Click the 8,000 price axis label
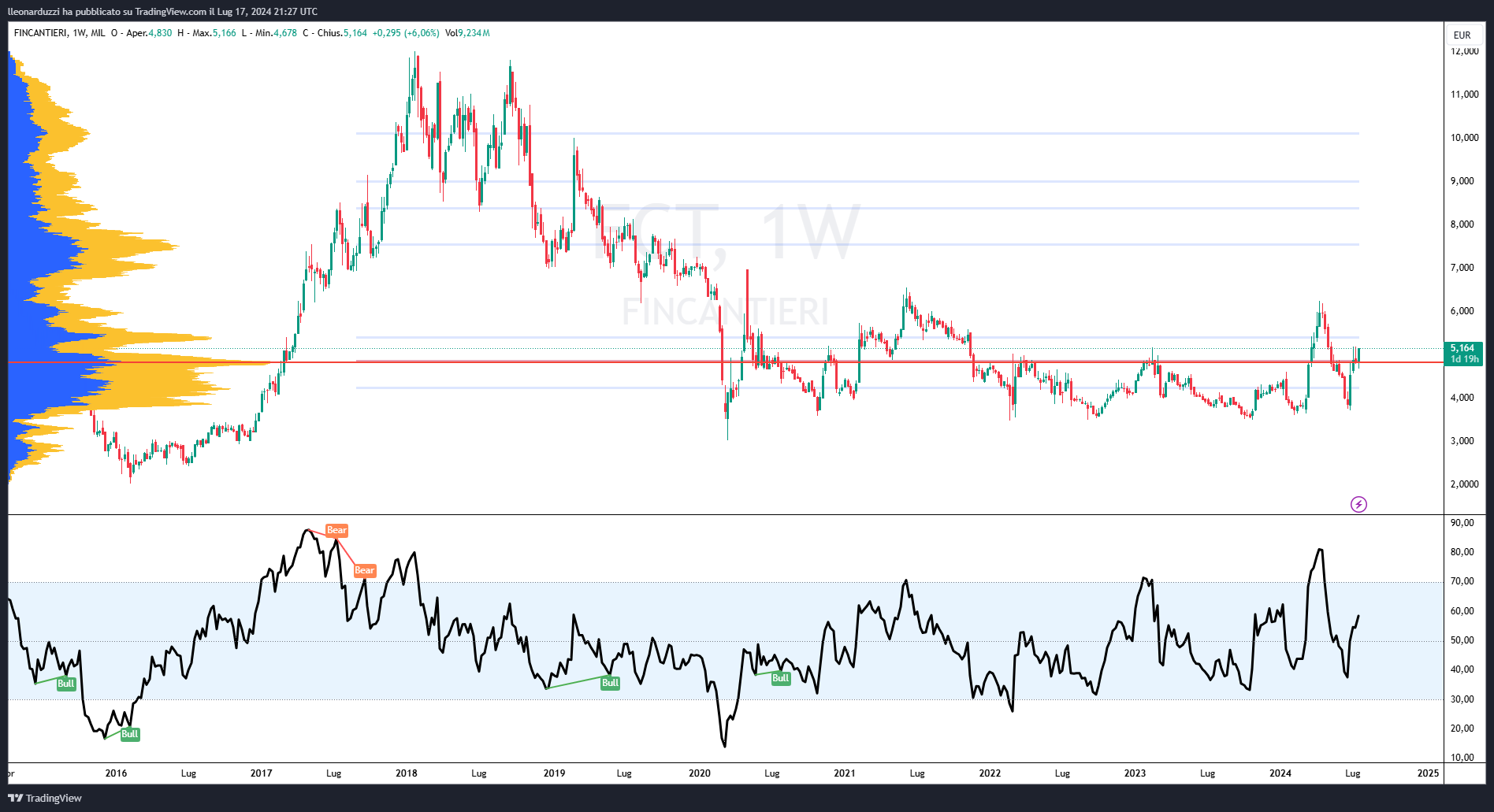Viewport: 1494px width, 812px height. point(1462,224)
